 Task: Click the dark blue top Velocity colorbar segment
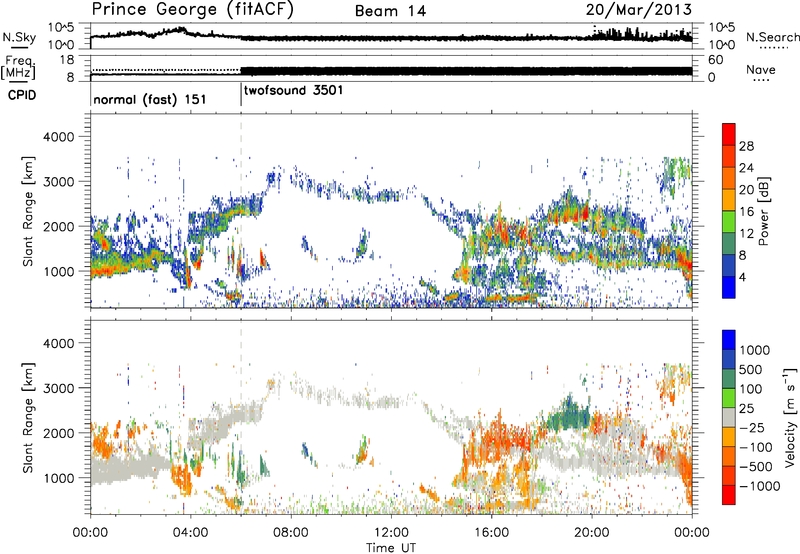click(x=729, y=340)
